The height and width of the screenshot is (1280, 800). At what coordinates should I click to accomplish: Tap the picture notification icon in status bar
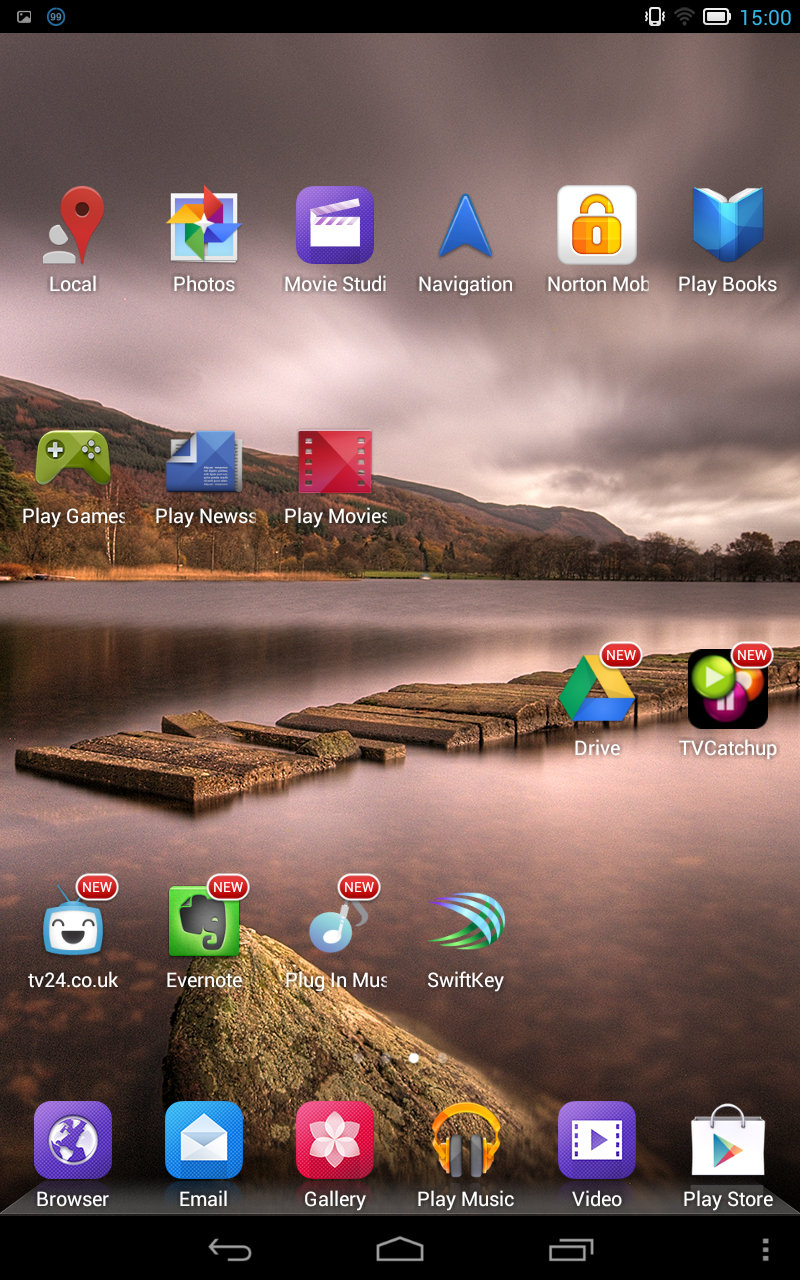[24, 17]
